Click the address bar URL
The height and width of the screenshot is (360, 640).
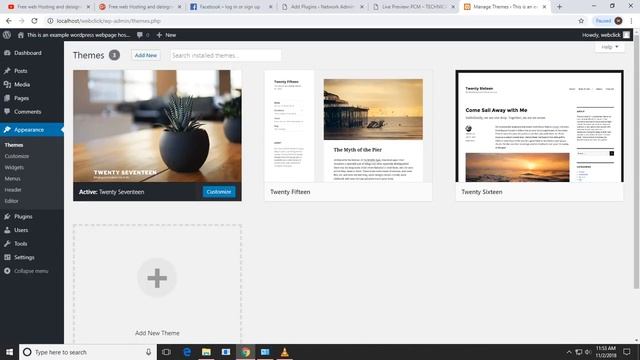tap(109, 21)
